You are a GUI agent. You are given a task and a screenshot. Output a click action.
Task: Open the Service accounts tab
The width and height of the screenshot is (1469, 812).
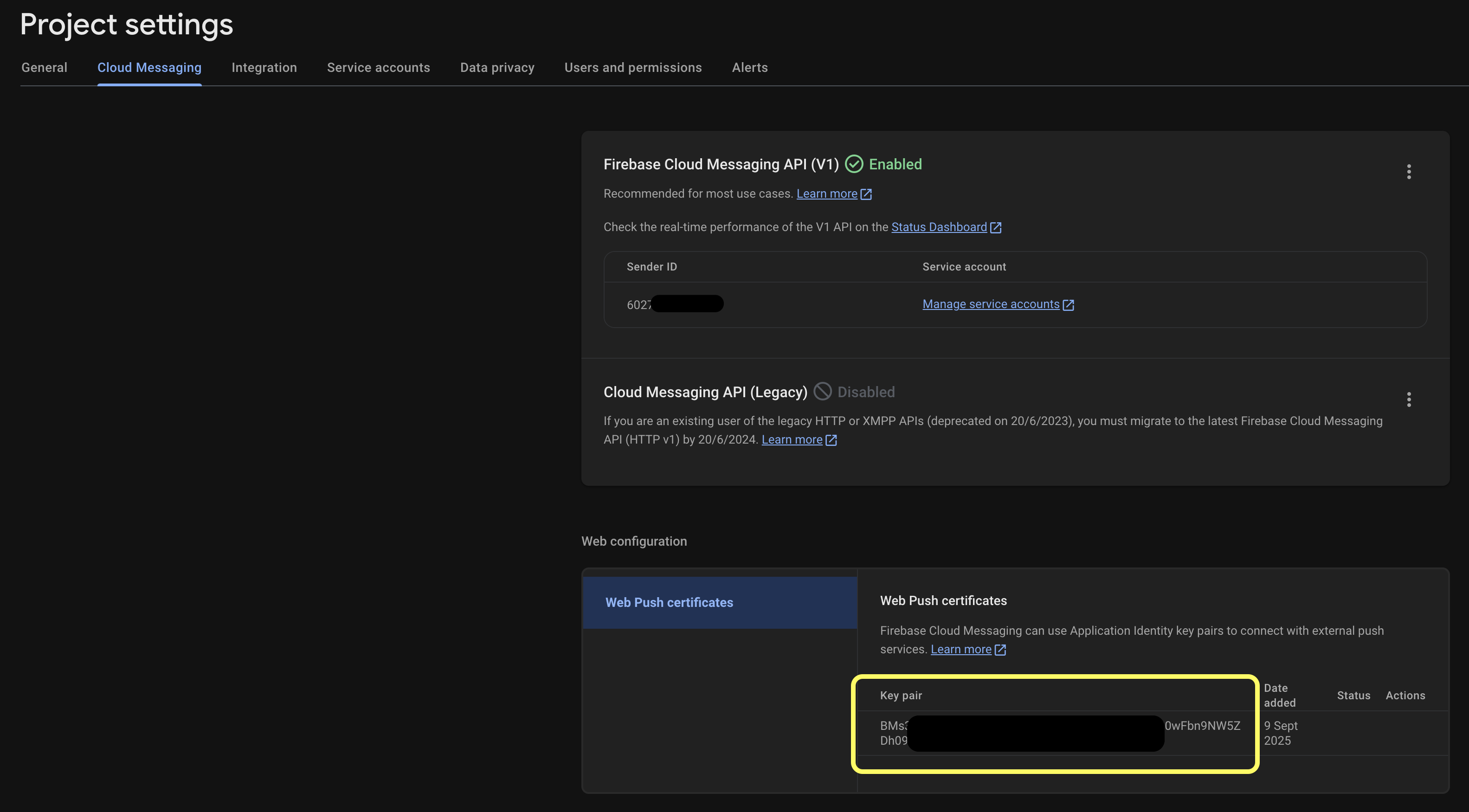pyautogui.click(x=379, y=67)
